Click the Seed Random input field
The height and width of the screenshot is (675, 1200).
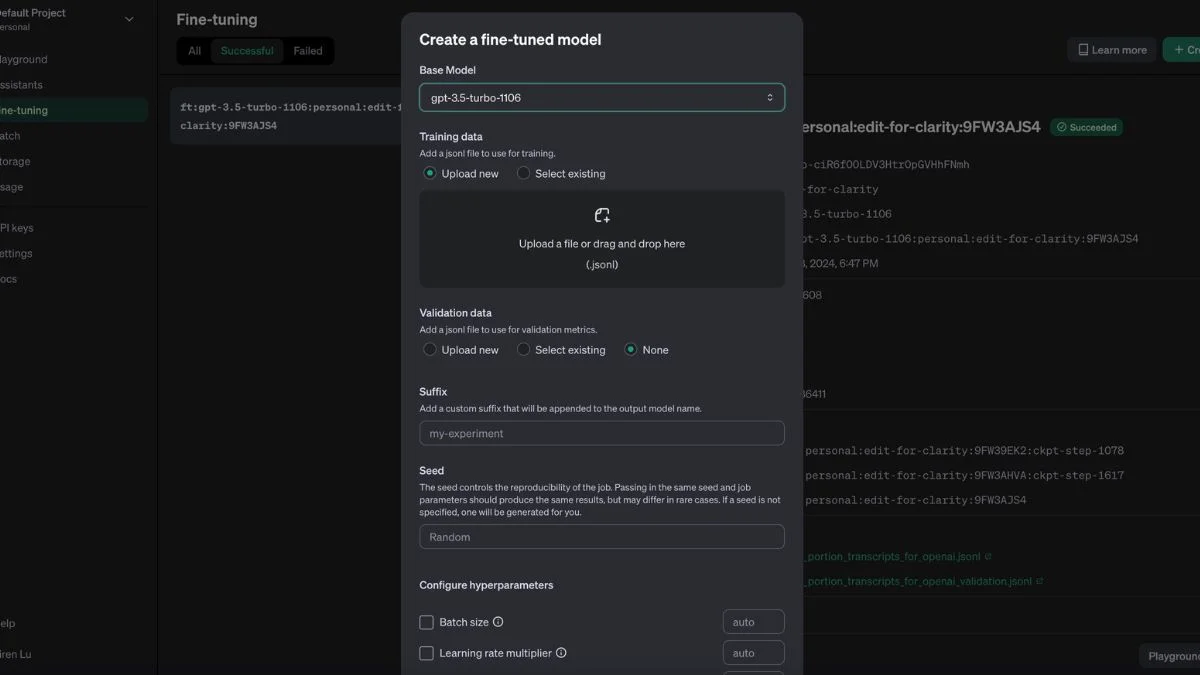click(602, 537)
